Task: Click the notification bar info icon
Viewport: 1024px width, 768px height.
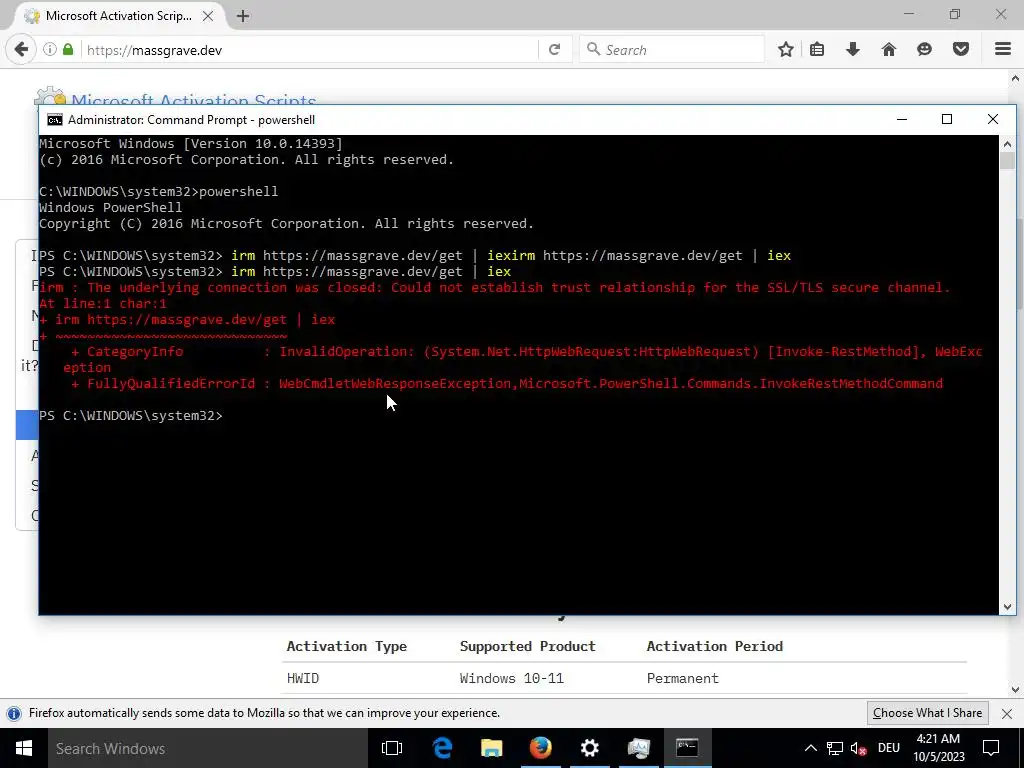Action: click(x=14, y=713)
